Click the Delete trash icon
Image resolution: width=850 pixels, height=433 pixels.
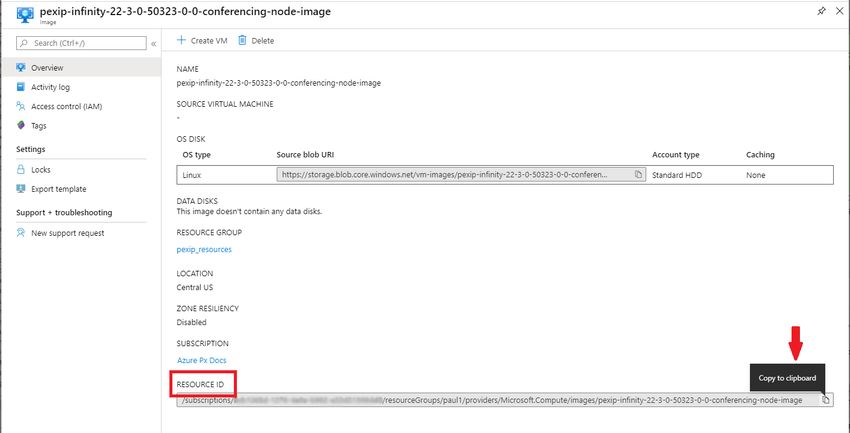click(242, 41)
